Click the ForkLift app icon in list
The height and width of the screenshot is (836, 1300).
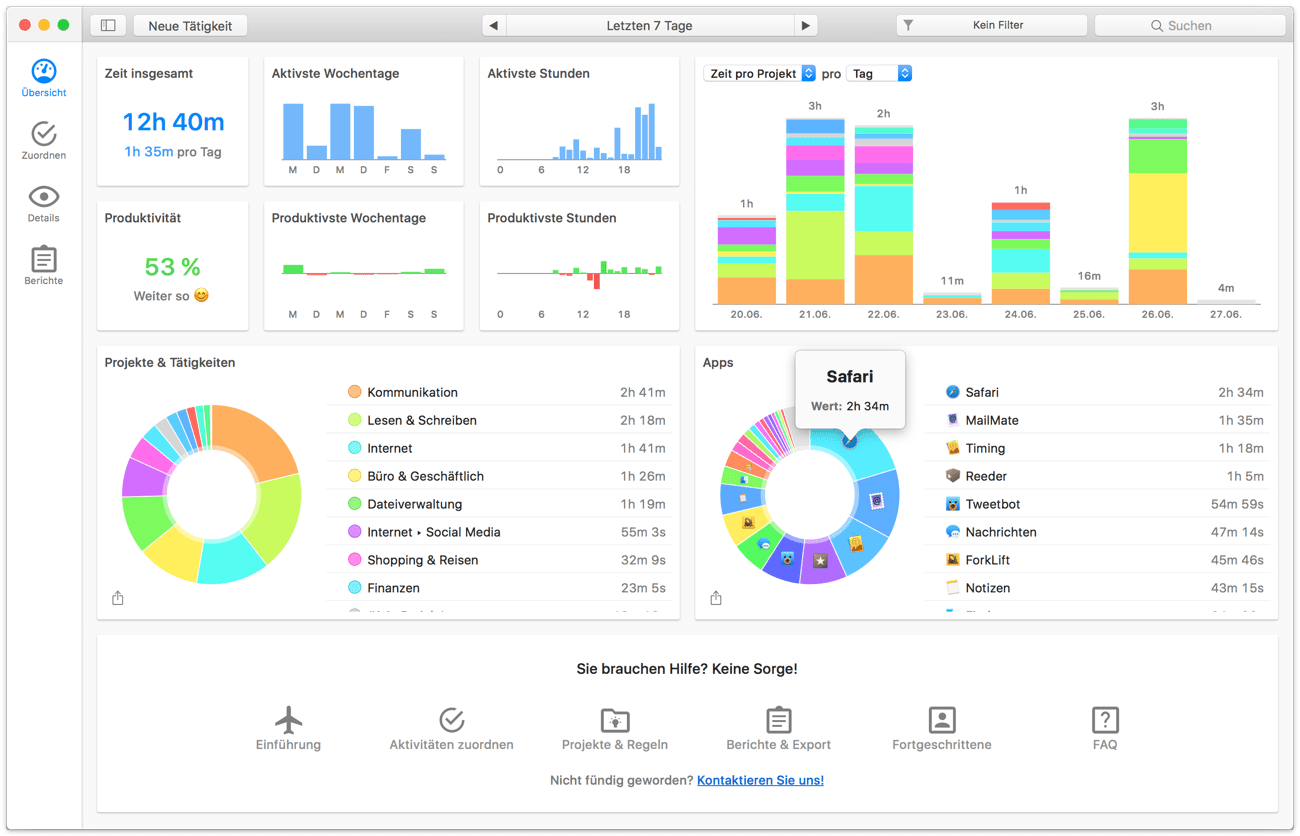tap(953, 560)
